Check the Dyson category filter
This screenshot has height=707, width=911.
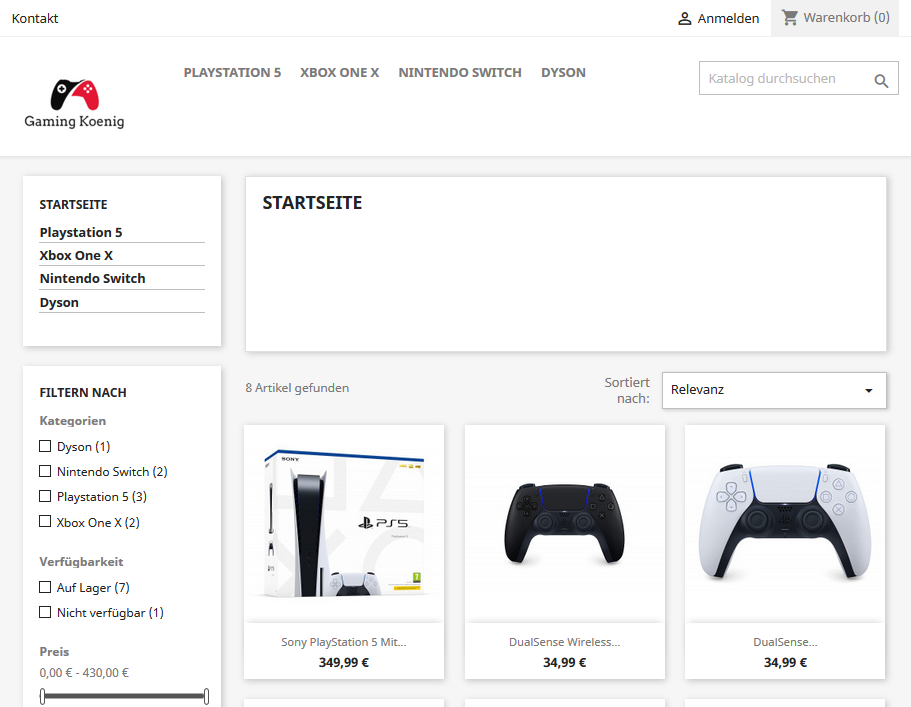(45, 446)
